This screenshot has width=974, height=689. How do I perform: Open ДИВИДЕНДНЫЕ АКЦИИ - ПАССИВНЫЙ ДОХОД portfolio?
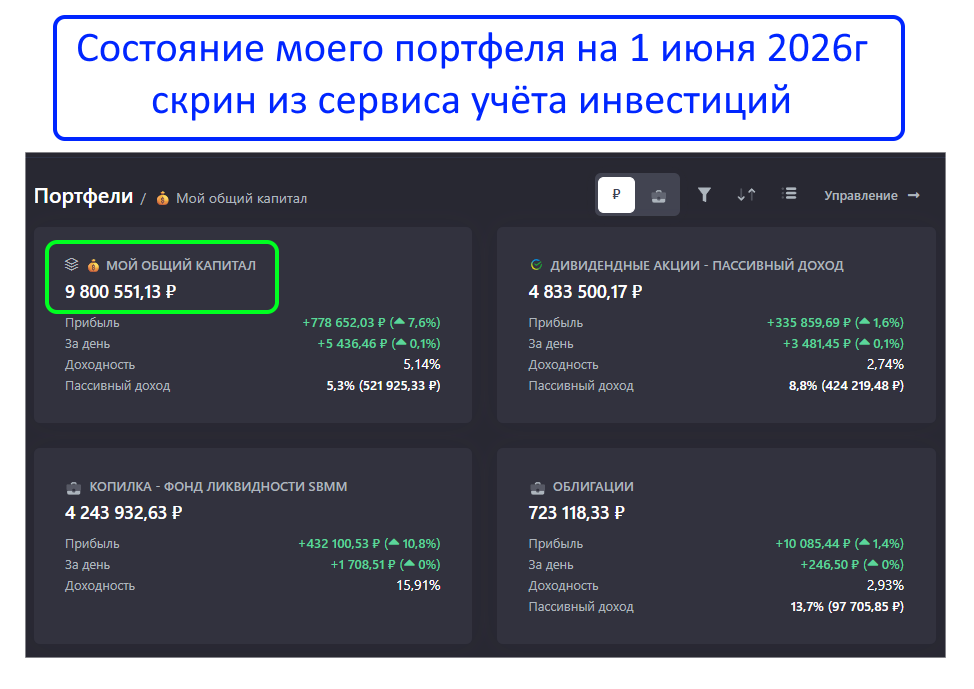click(x=696, y=265)
